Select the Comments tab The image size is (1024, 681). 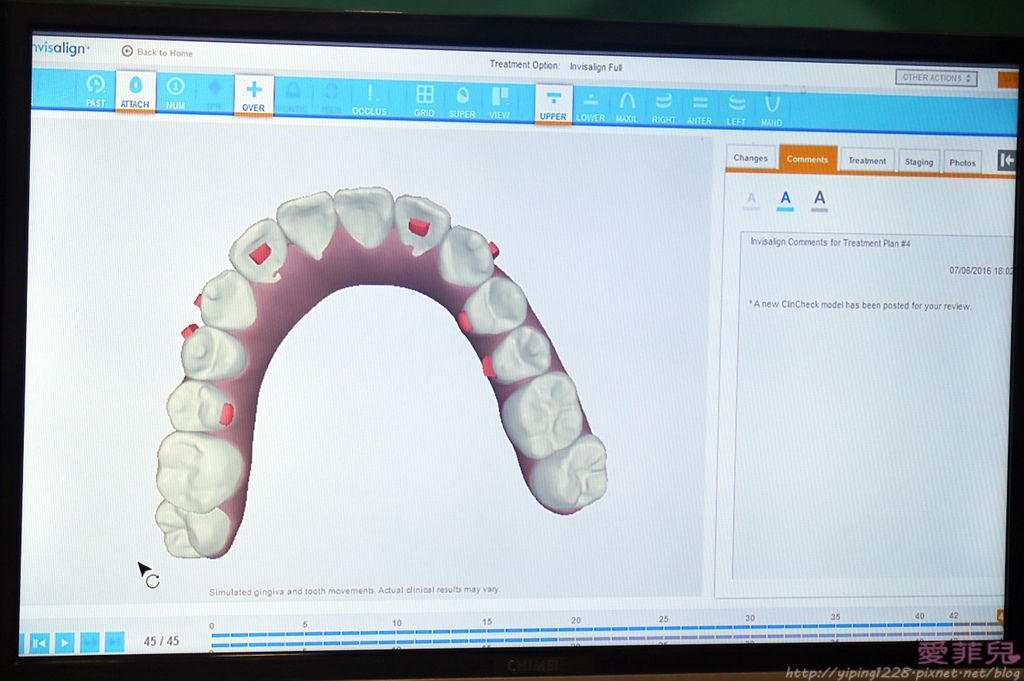(x=807, y=159)
